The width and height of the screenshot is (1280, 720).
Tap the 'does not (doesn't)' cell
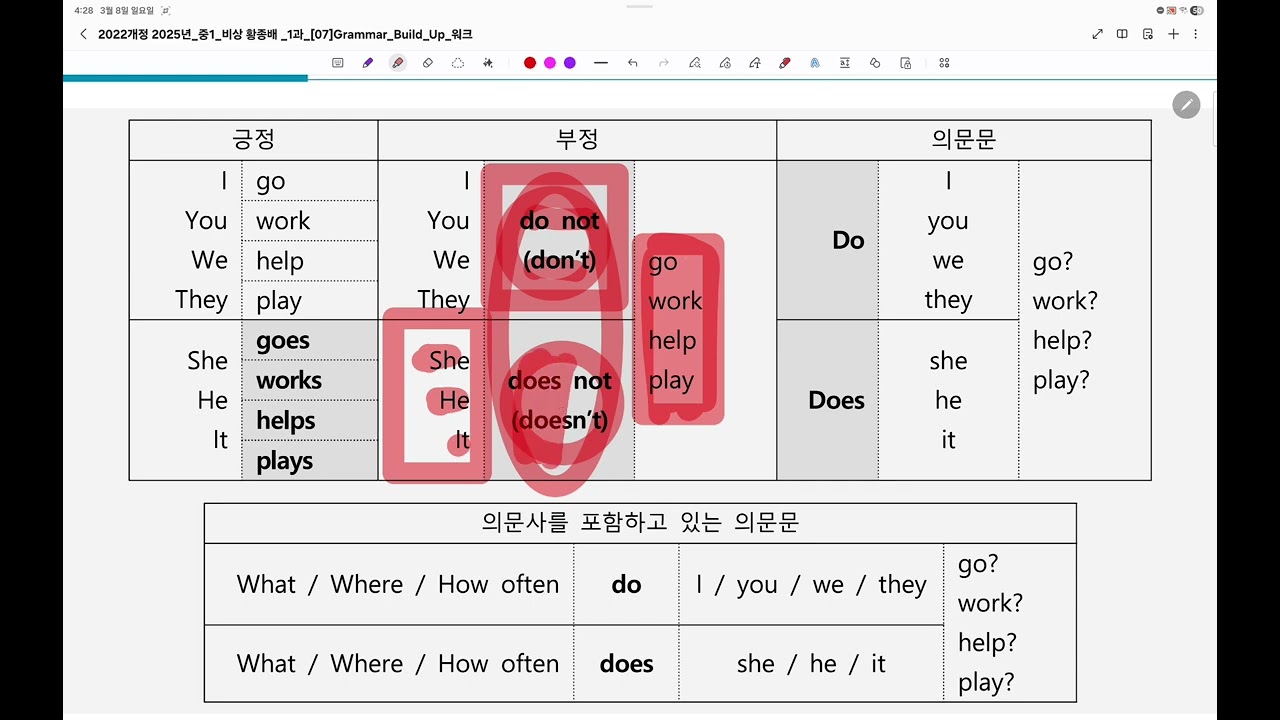click(559, 401)
